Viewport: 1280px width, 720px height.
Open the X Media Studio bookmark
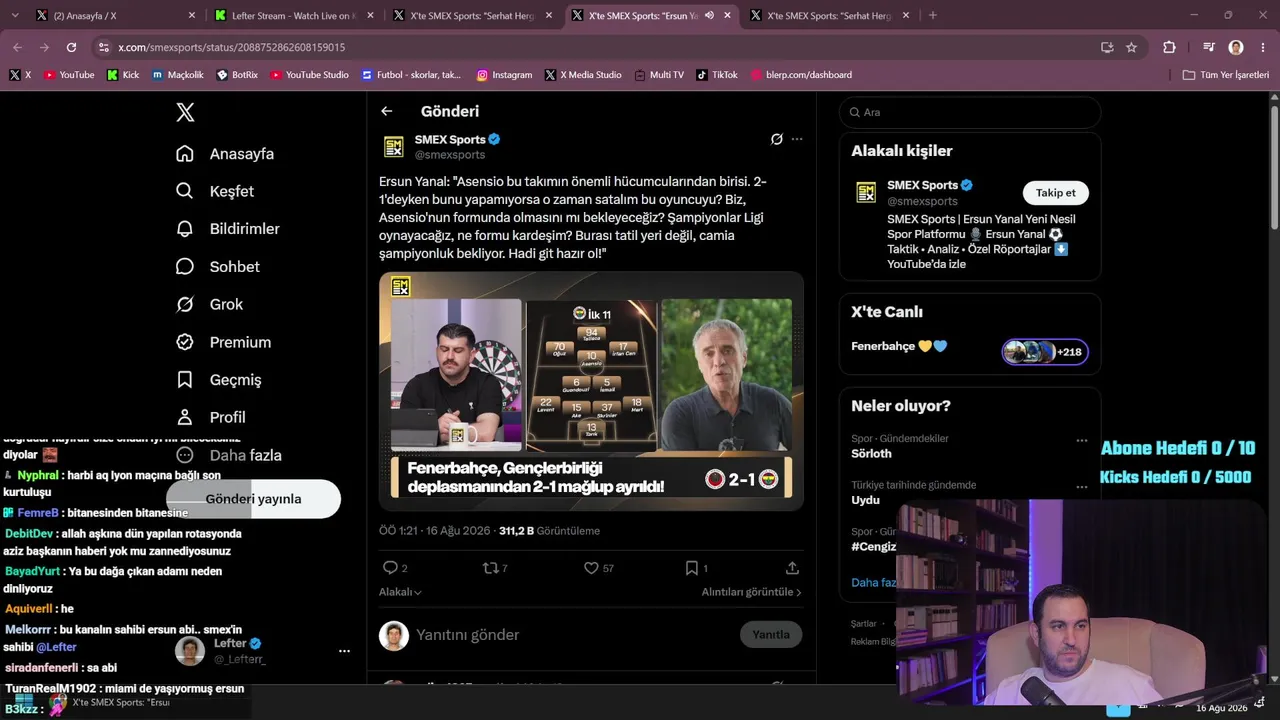point(583,75)
